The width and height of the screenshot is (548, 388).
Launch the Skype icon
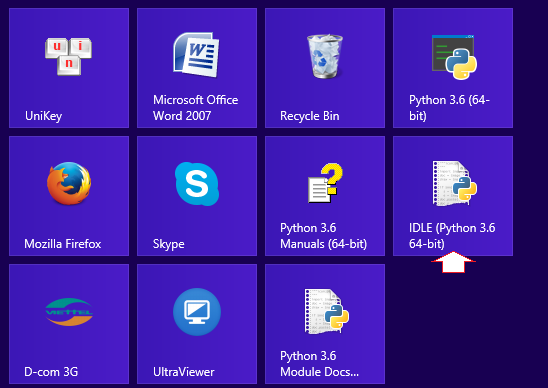(197, 184)
